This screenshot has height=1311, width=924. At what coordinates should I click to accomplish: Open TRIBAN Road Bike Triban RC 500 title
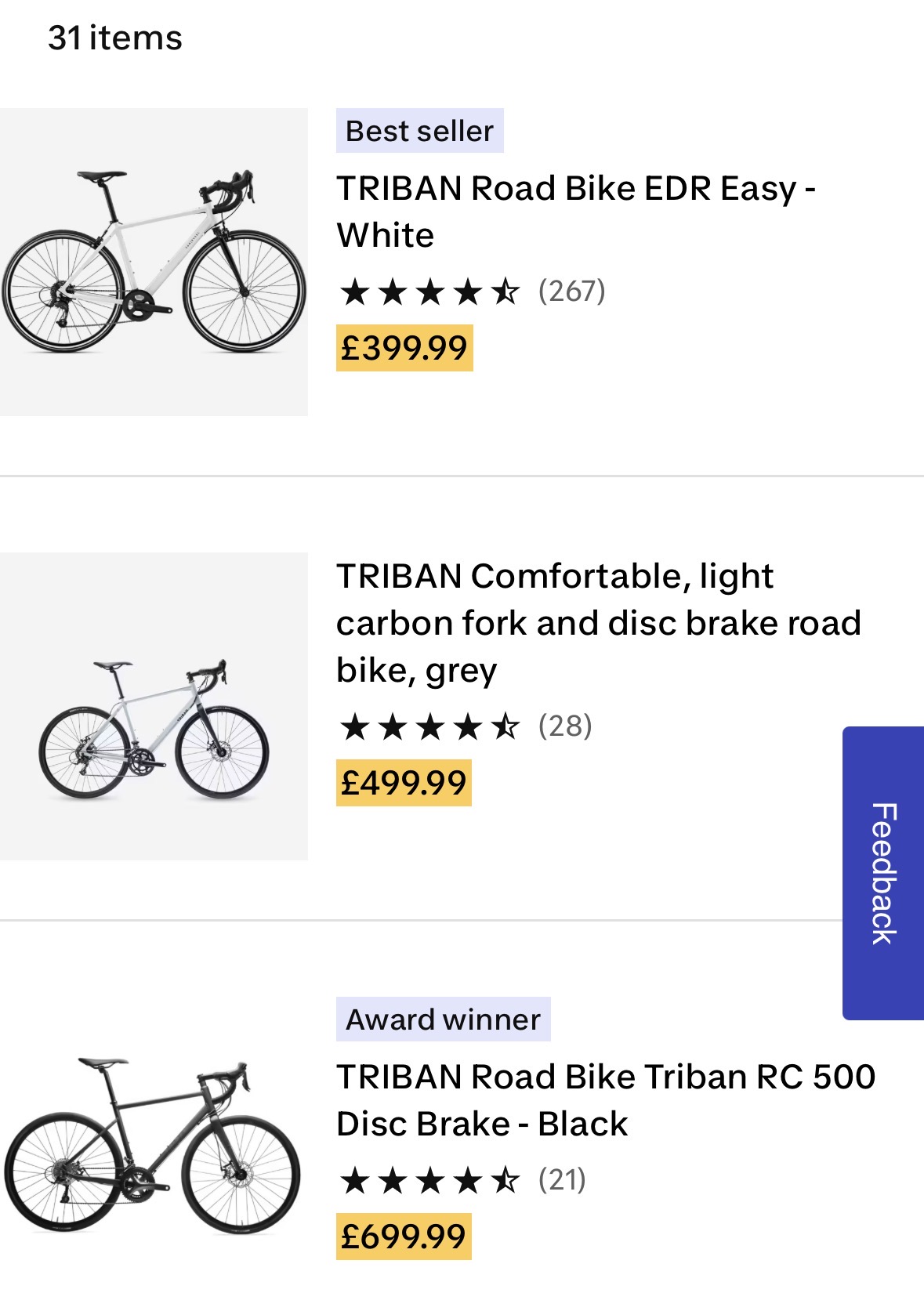point(605,1100)
